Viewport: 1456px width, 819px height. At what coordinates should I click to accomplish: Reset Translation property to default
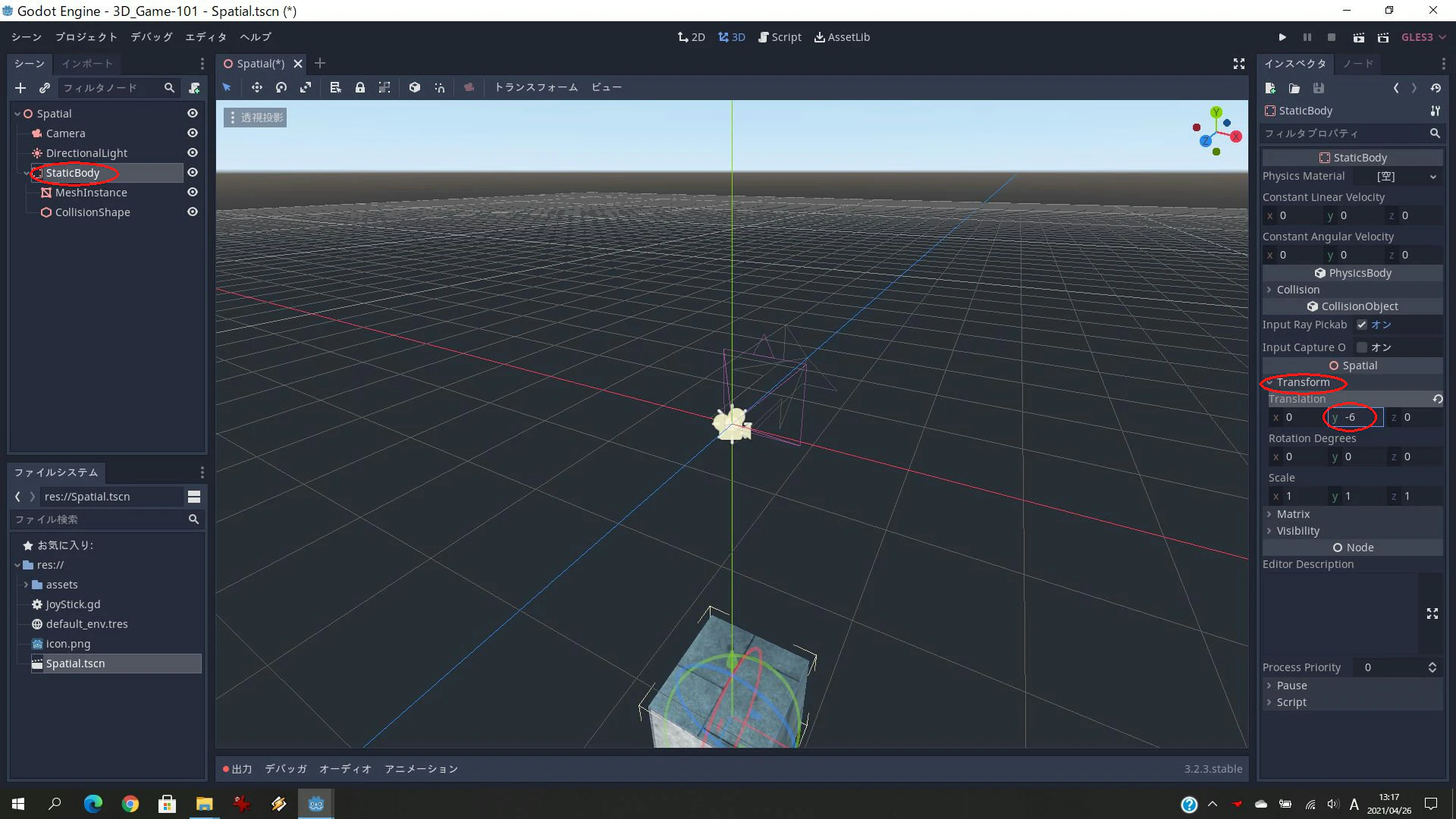coord(1438,399)
